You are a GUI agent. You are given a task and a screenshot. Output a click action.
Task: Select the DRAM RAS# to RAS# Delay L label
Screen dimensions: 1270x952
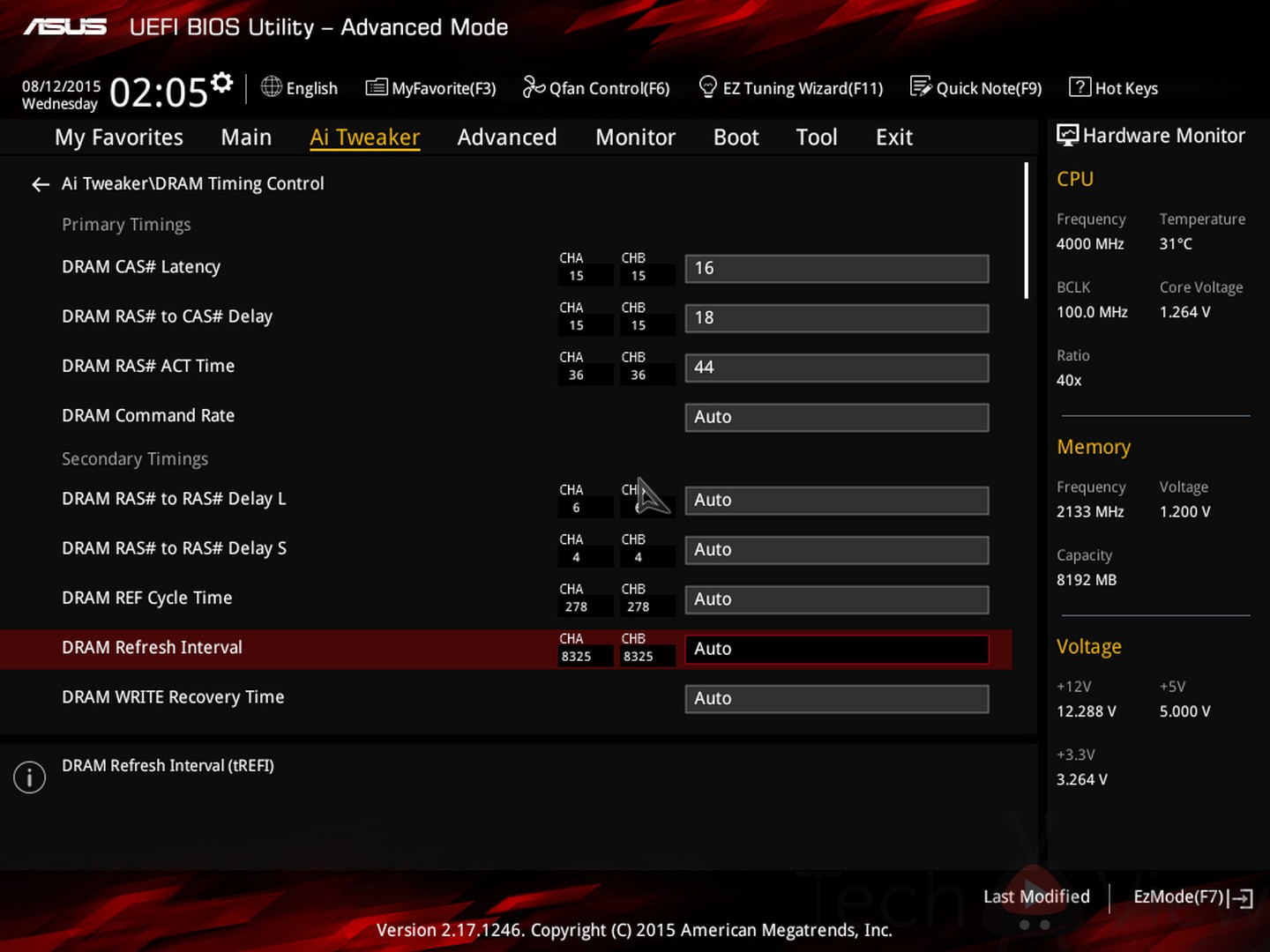tap(174, 499)
